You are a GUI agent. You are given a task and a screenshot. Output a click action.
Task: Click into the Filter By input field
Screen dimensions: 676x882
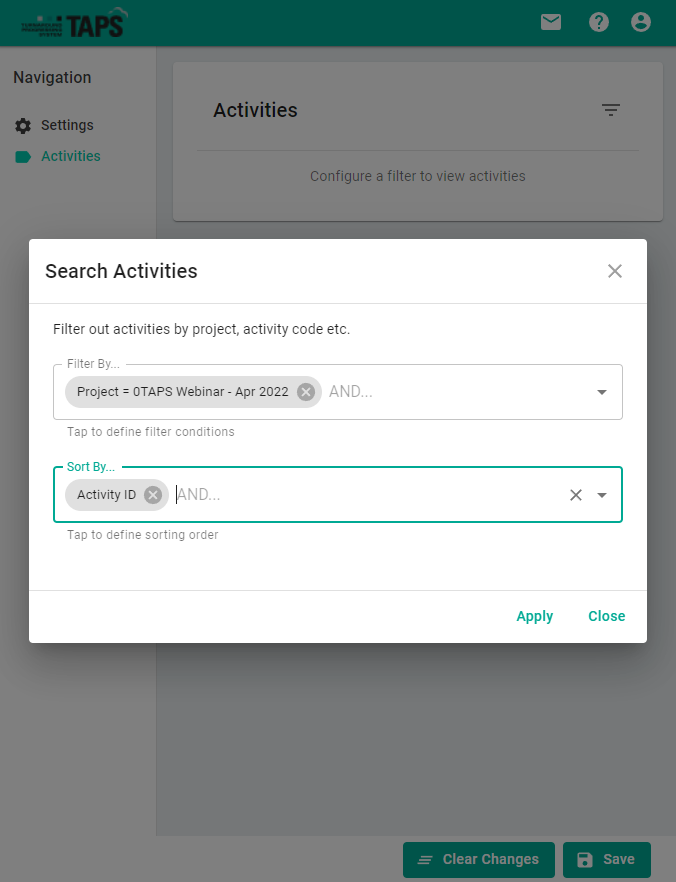click(x=455, y=392)
